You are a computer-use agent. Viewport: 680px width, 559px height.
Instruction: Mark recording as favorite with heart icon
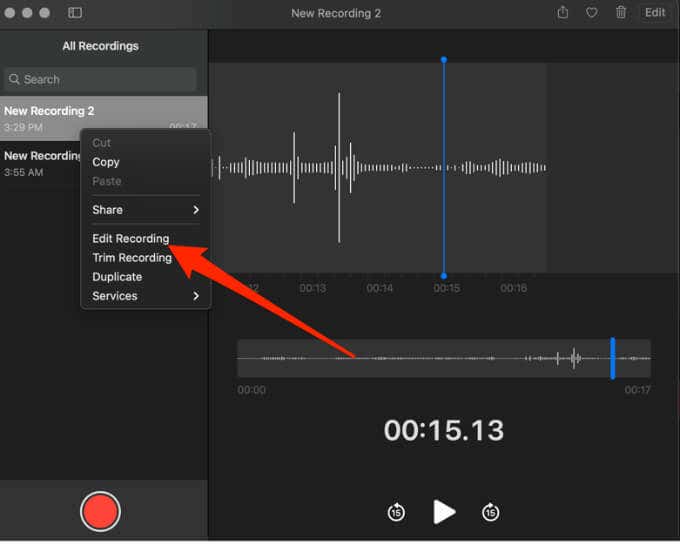coord(592,13)
